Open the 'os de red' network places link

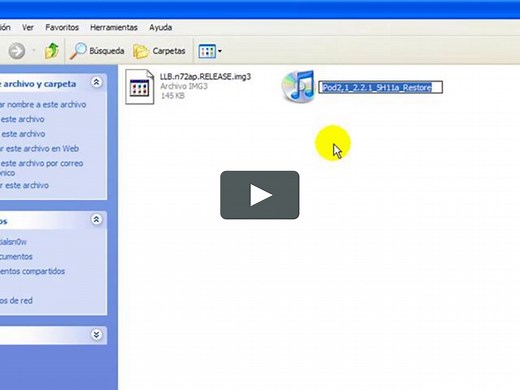(x=16, y=301)
